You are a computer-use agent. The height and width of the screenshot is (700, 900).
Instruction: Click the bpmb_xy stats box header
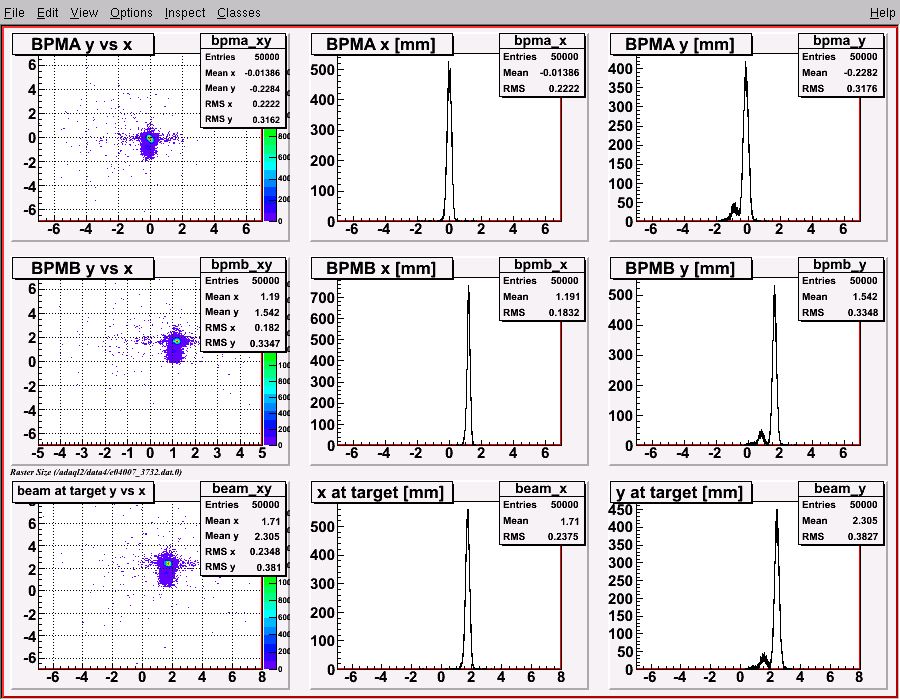[x=242, y=265]
